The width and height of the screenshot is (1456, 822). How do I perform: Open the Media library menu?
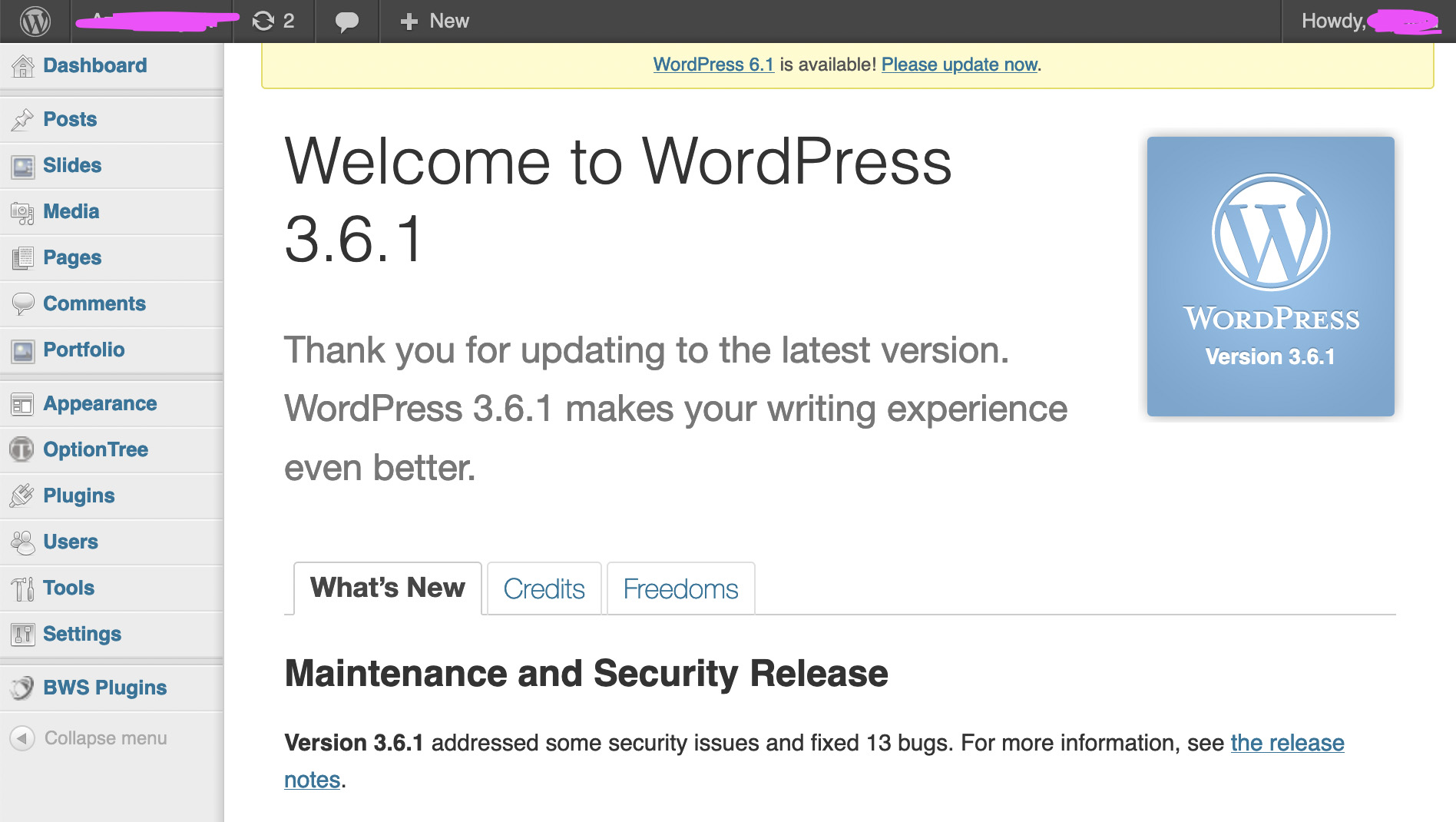click(71, 211)
